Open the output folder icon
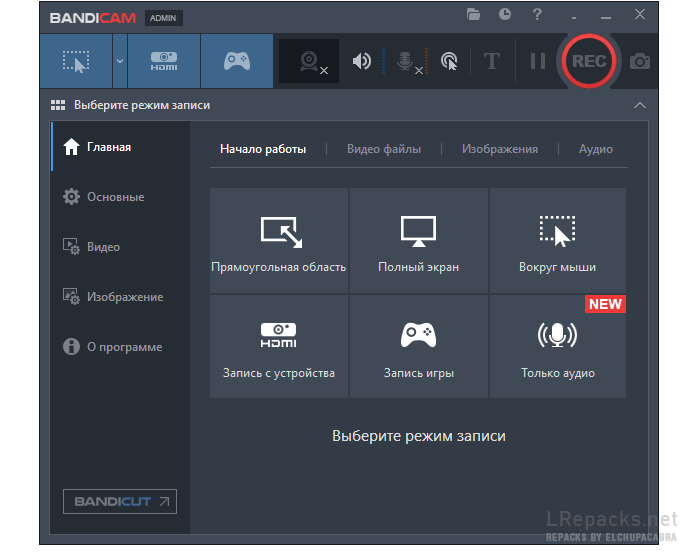700x560 pixels. 473,15
